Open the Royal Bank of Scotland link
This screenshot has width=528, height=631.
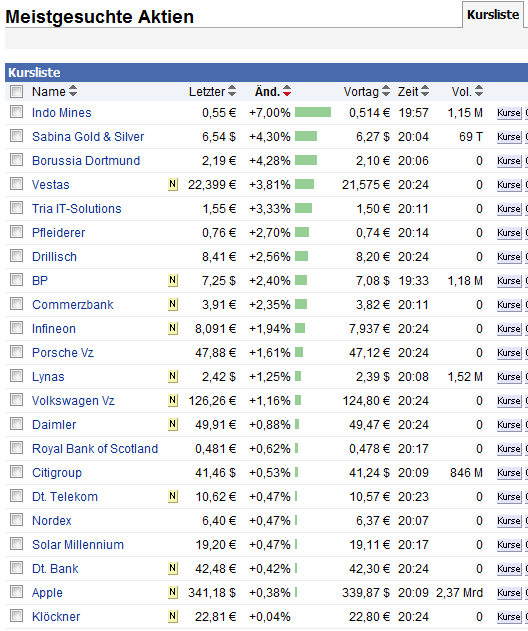95,449
